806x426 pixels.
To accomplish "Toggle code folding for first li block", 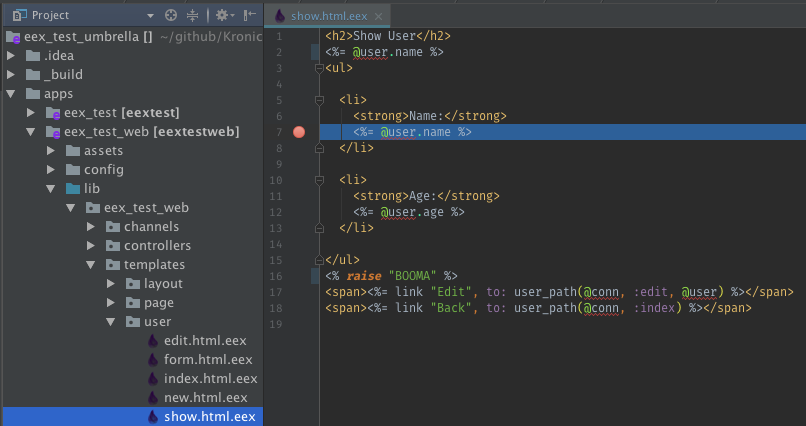I will pos(318,100).
